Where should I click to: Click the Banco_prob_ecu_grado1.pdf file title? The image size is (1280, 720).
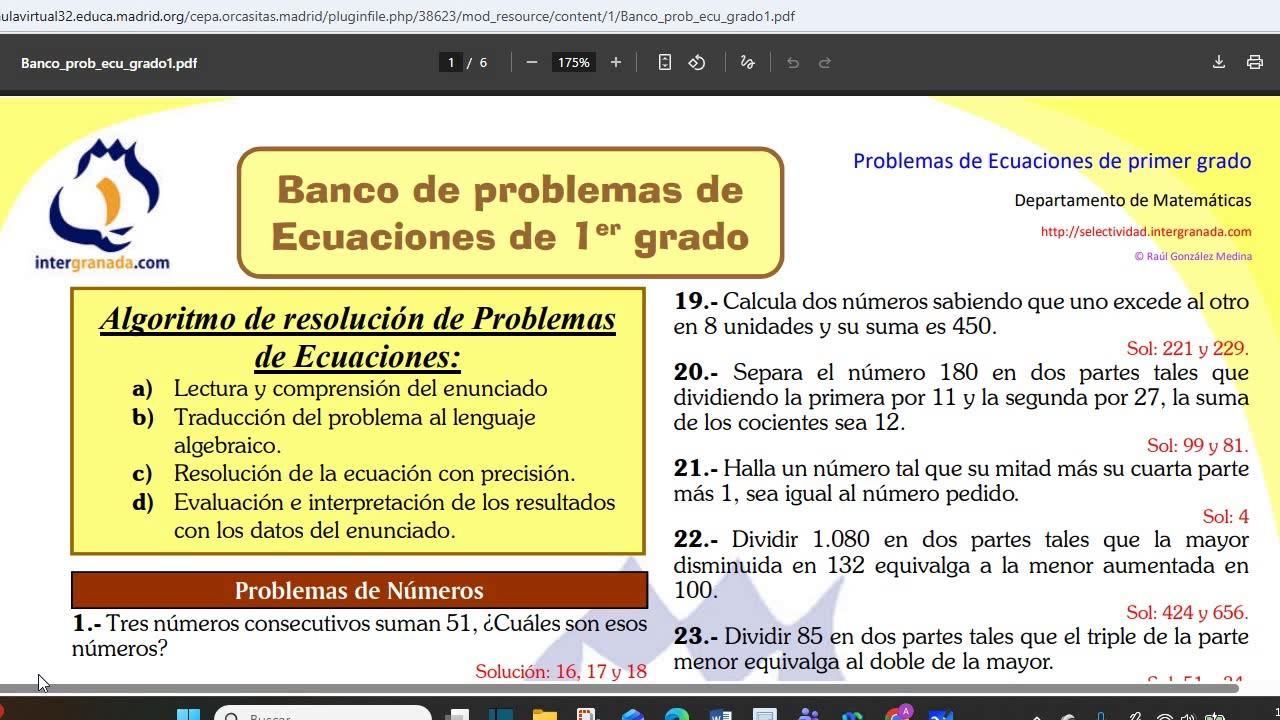point(109,63)
